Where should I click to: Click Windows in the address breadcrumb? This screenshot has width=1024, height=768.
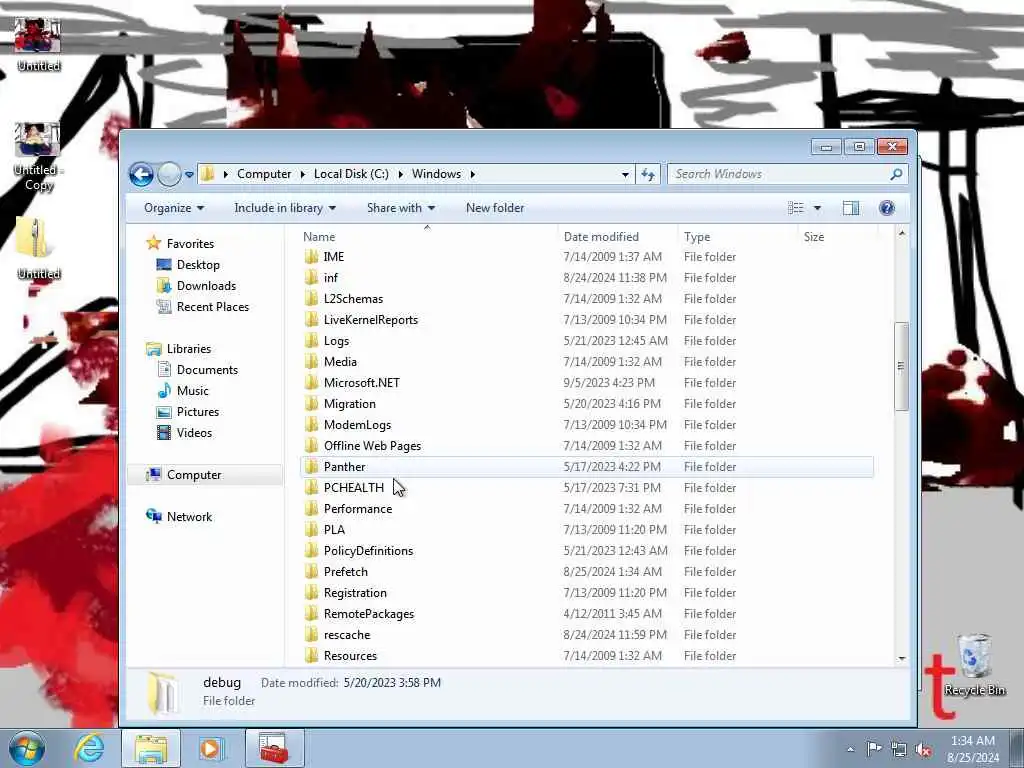(x=436, y=174)
